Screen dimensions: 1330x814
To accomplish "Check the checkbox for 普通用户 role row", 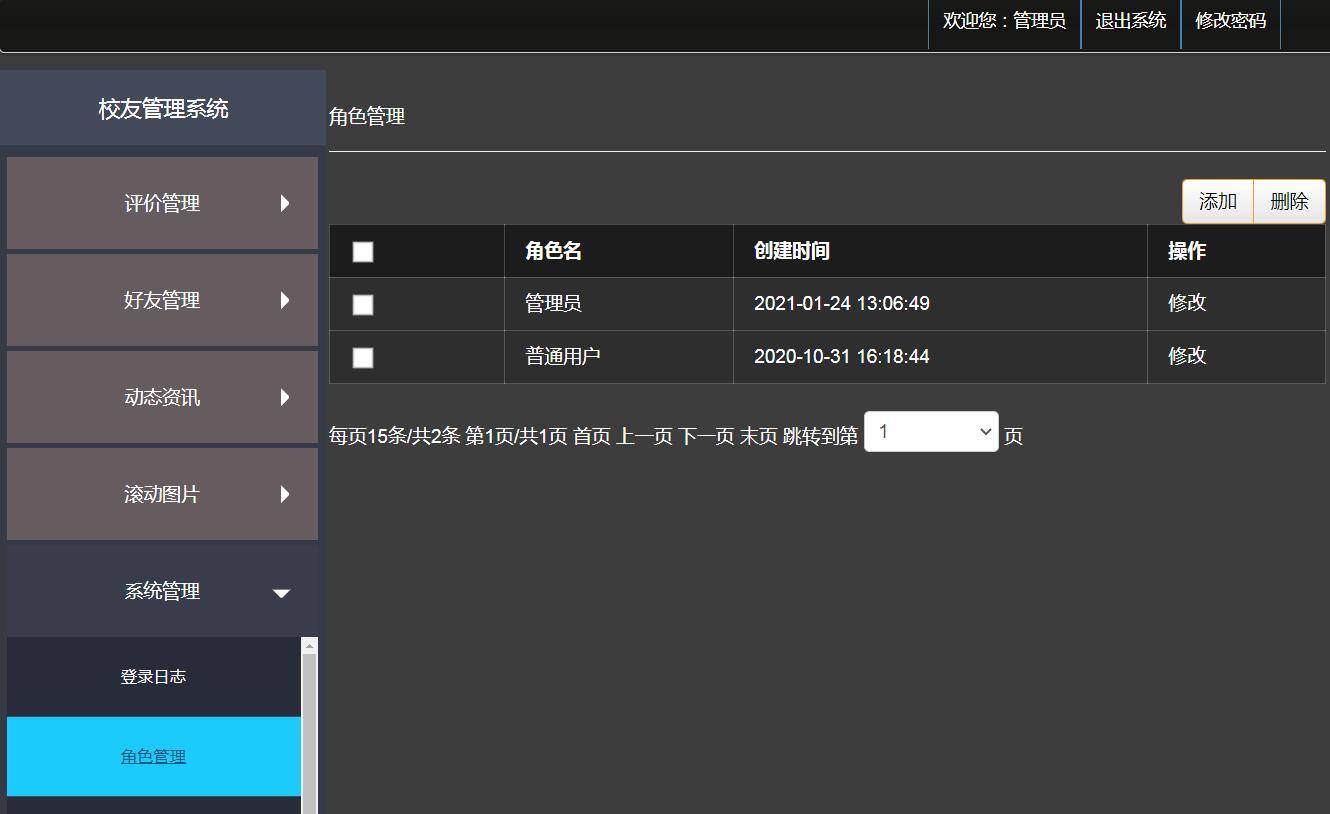I will coord(362,357).
